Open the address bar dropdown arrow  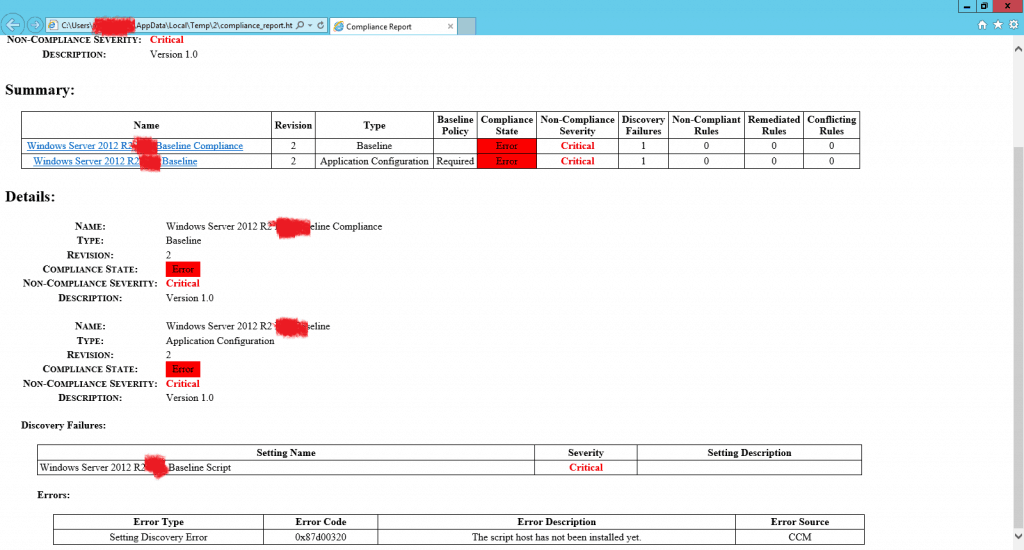(x=310, y=25)
